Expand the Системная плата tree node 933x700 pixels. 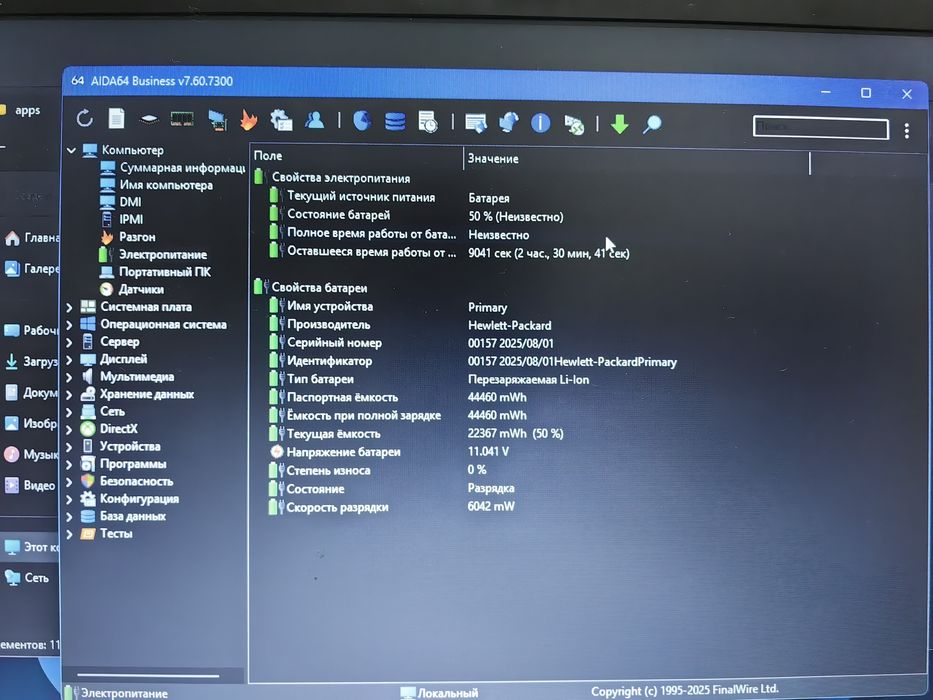click(x=70, y=308)
